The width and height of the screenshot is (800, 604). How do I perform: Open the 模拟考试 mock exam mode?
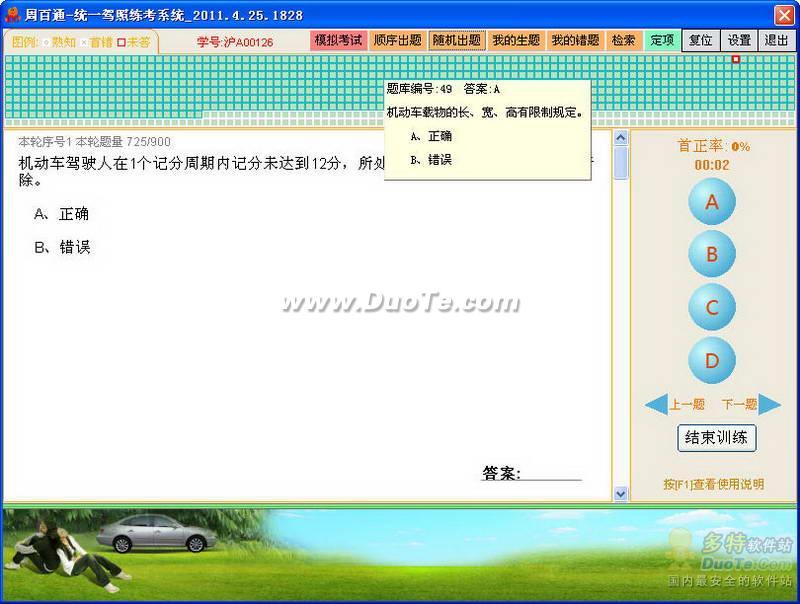point(338,40)
